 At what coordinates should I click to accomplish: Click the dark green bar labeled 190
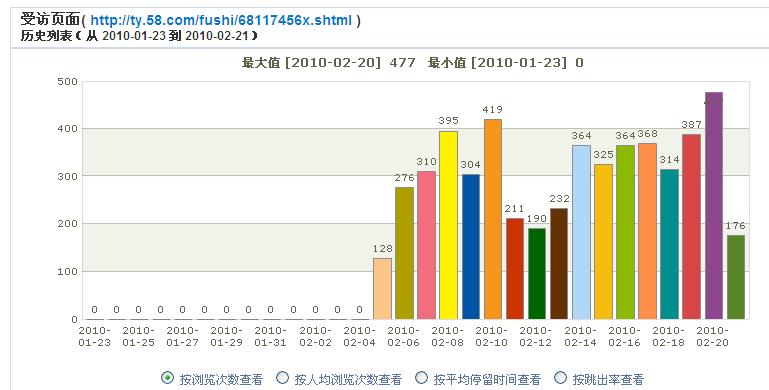(x=537, y=274)
